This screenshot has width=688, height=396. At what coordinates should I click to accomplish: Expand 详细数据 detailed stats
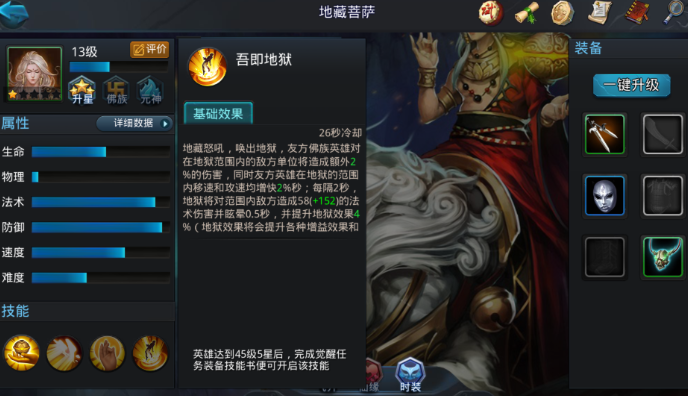134,123
